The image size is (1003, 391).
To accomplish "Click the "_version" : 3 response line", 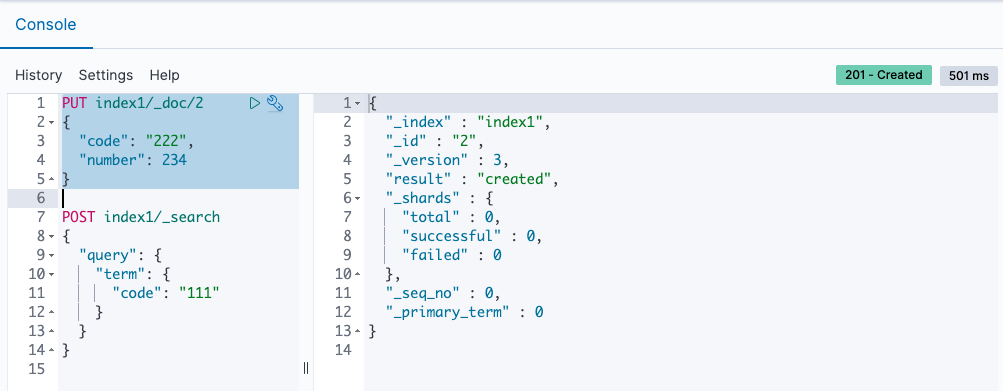I will pyautogui.click(x=447, y=160).
